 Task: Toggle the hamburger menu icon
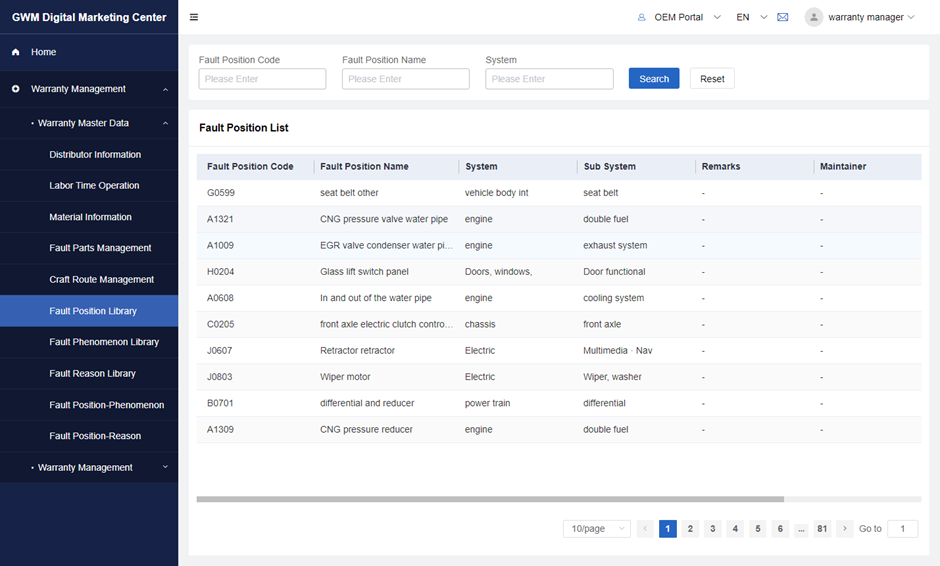(x=194, y=17)
